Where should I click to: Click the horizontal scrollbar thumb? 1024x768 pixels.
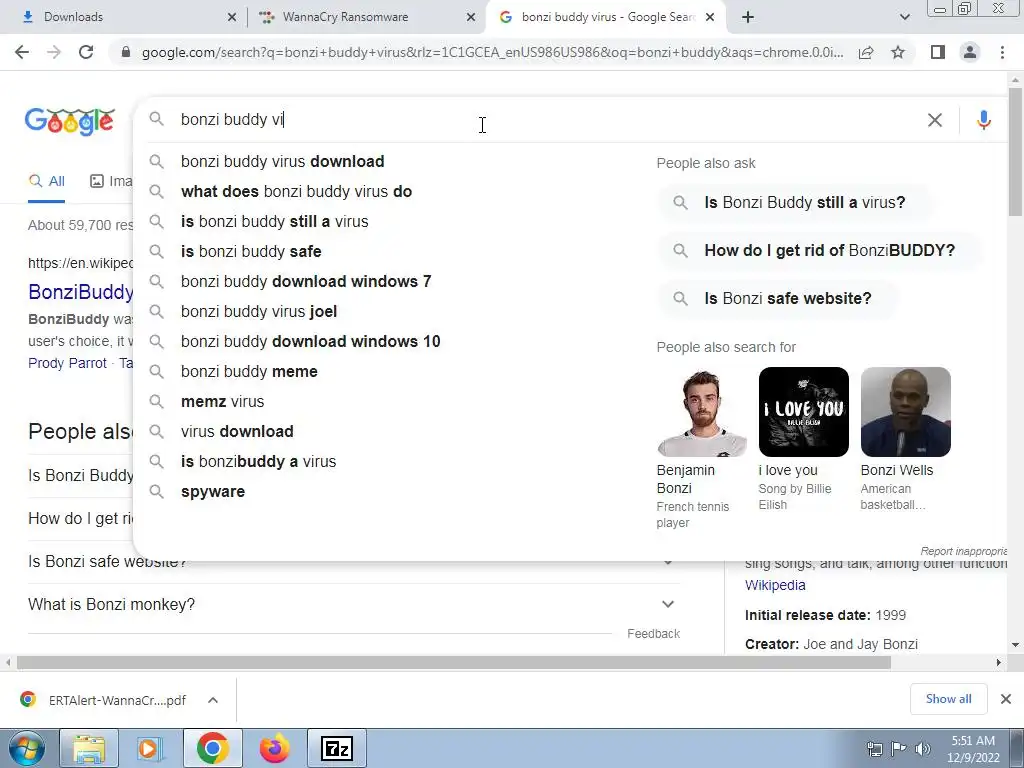click(x=454, y=663)
